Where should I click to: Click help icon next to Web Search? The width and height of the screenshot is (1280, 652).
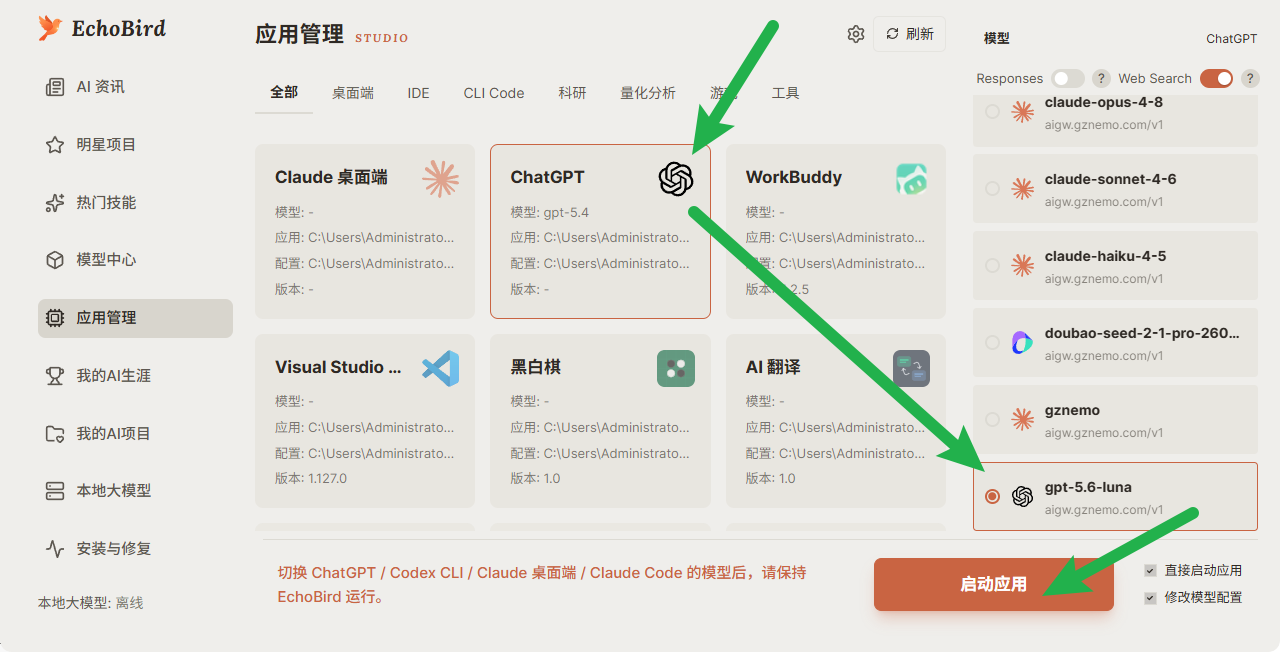click(1249, 78)
